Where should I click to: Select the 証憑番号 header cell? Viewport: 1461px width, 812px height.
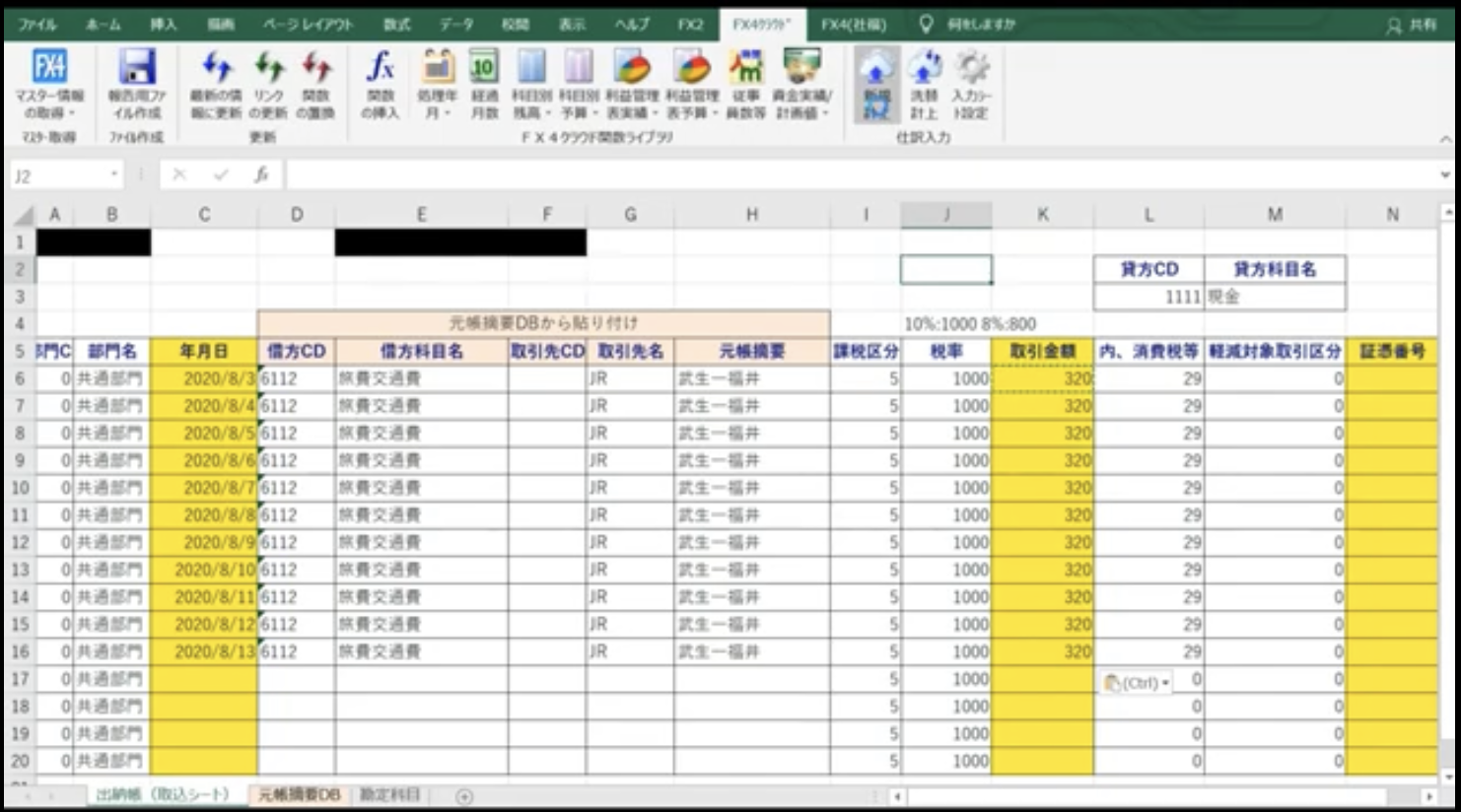1392,351
